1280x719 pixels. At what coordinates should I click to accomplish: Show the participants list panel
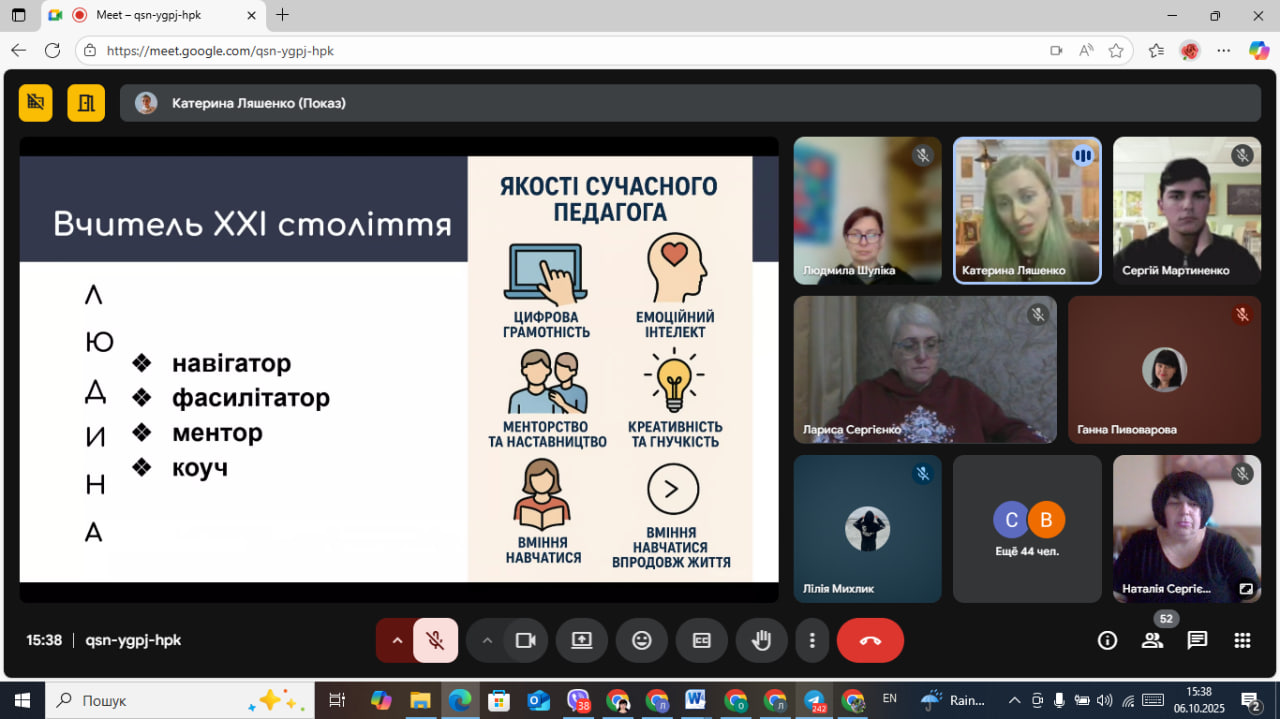(1152, 641)
